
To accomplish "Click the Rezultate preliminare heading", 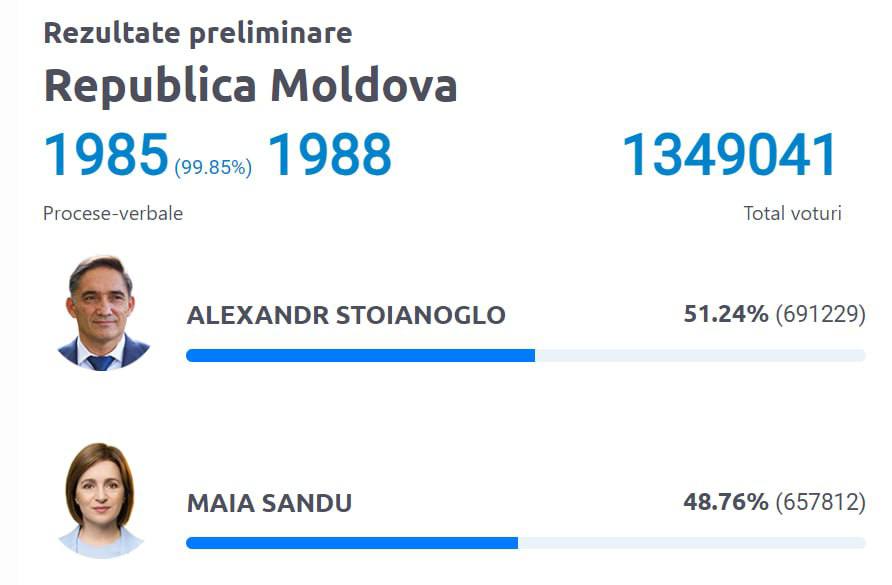I will [197, 33].
